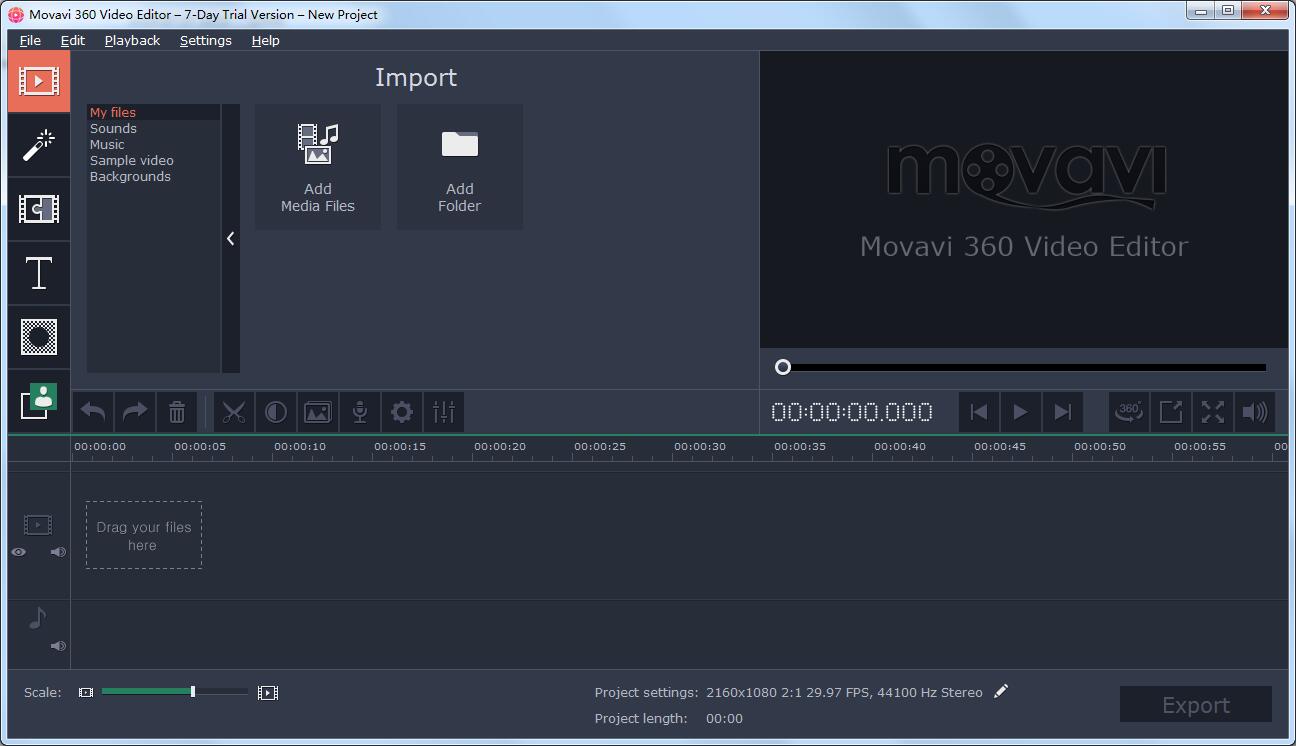Edit project settings with the pencil icon
This screenshot has height=746, width=1296.
1001,691
